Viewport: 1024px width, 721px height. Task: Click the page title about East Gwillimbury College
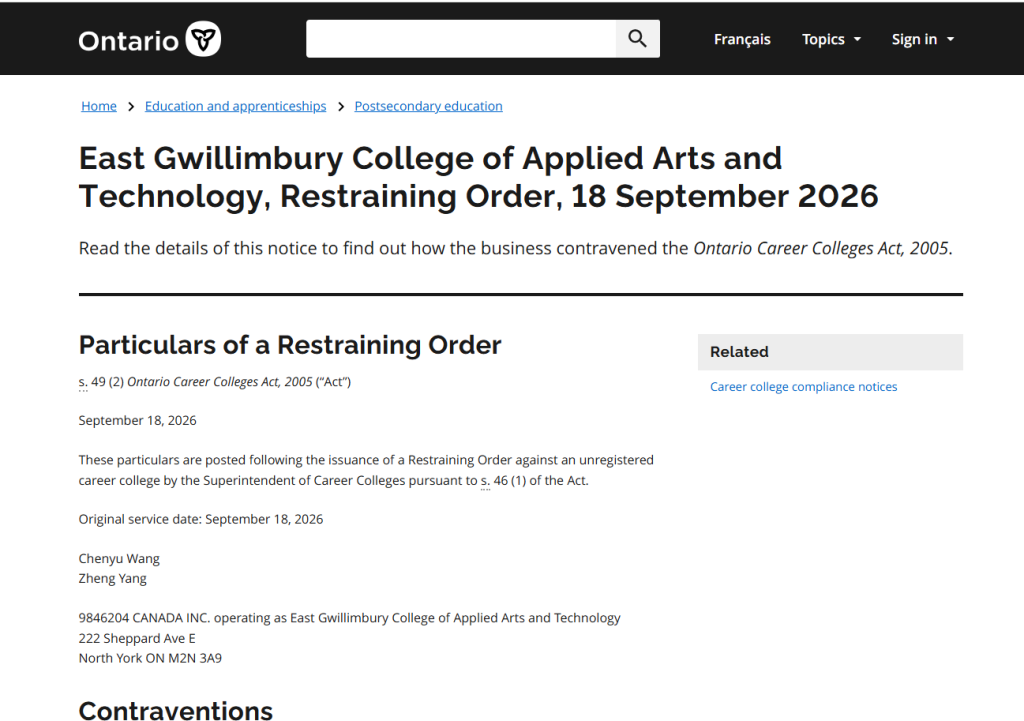[478, 177]
